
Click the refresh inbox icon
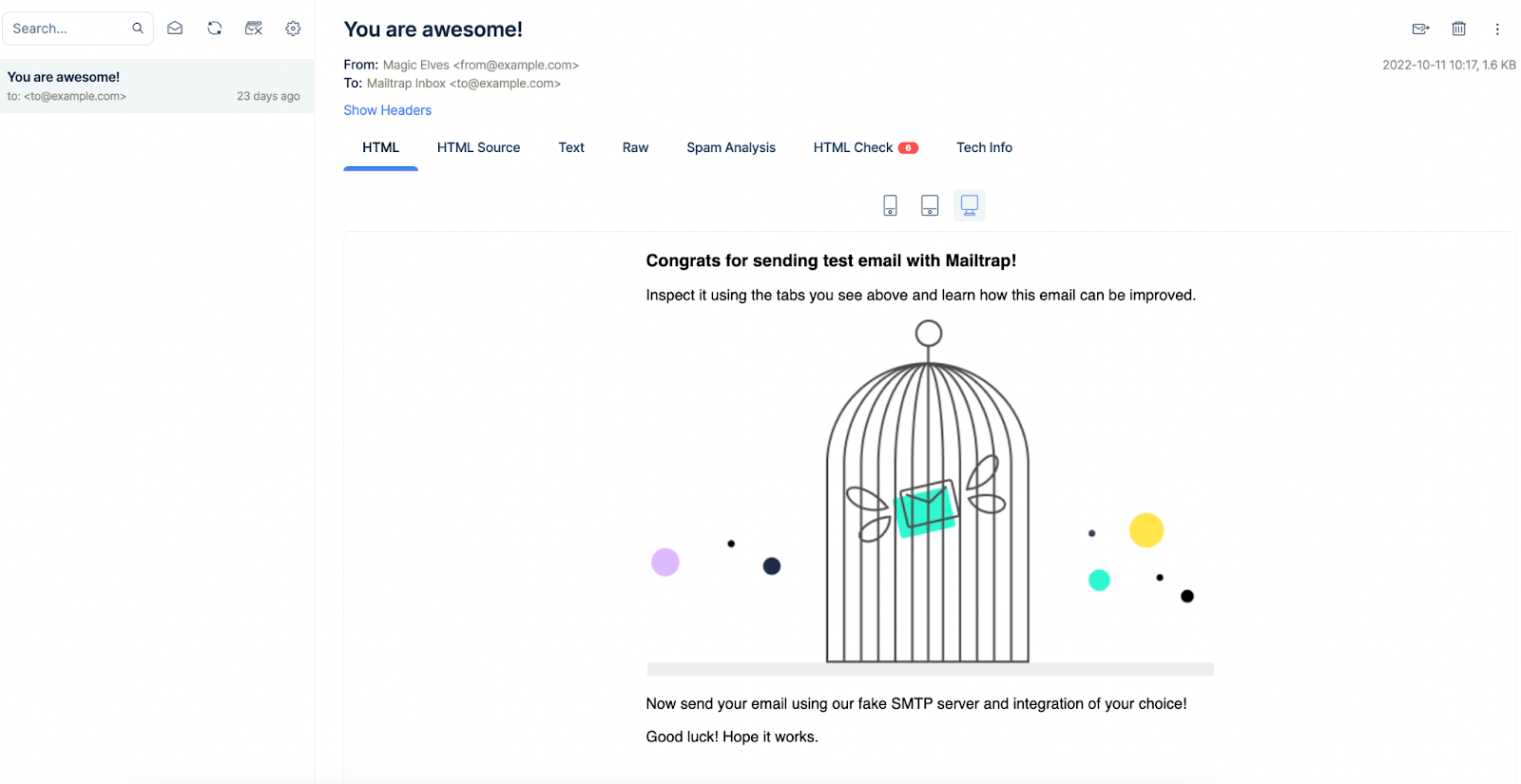pyautogui.click(x=215, y=29)
